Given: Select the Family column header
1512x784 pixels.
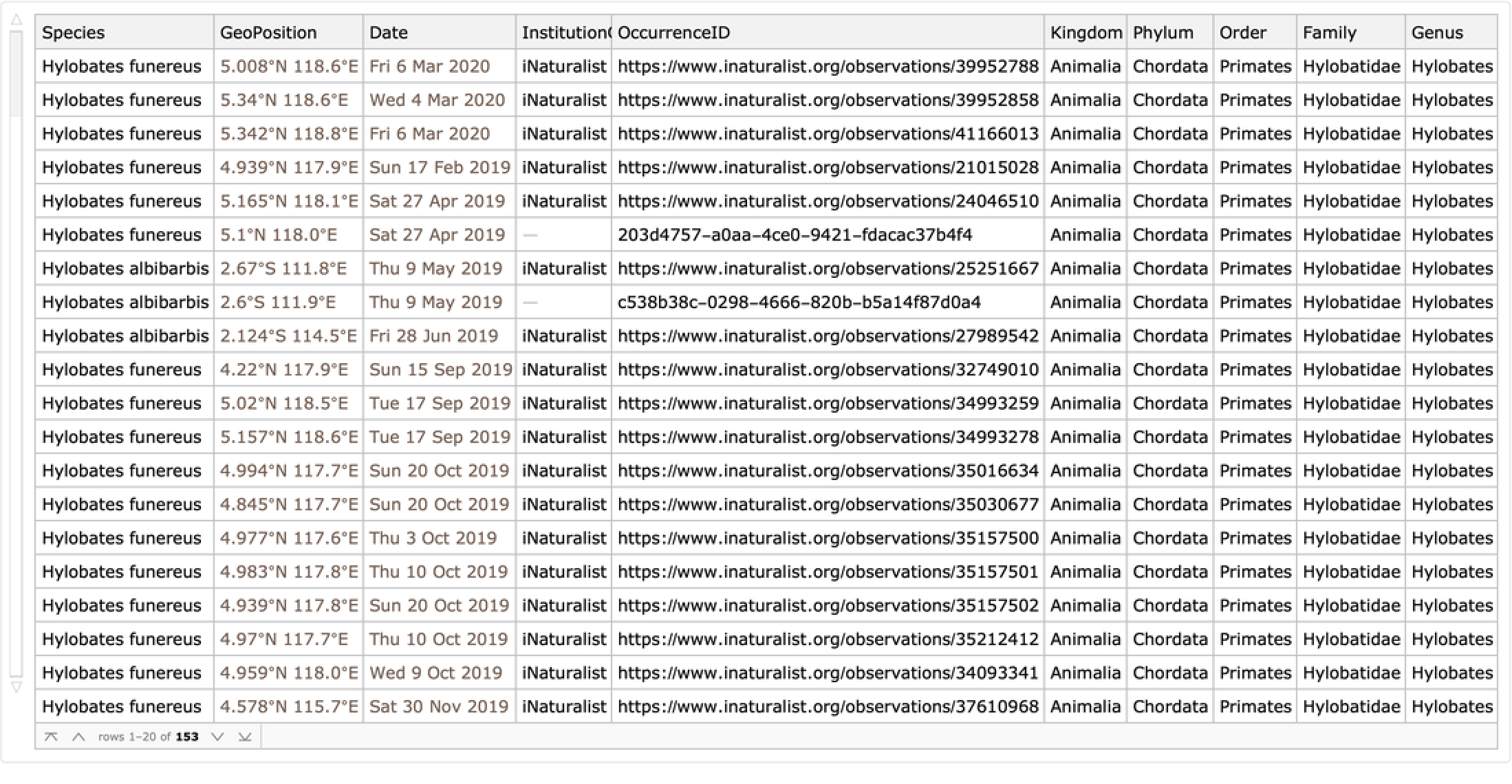Looking at the screenshot, I should tap(1351, 32).
